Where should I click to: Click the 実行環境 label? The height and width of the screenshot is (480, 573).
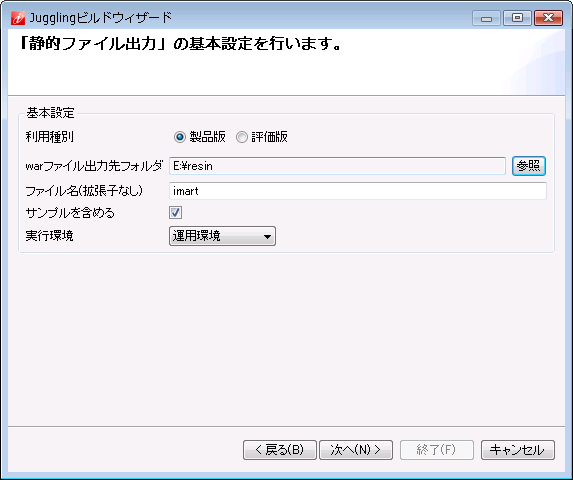coord(50,236)
